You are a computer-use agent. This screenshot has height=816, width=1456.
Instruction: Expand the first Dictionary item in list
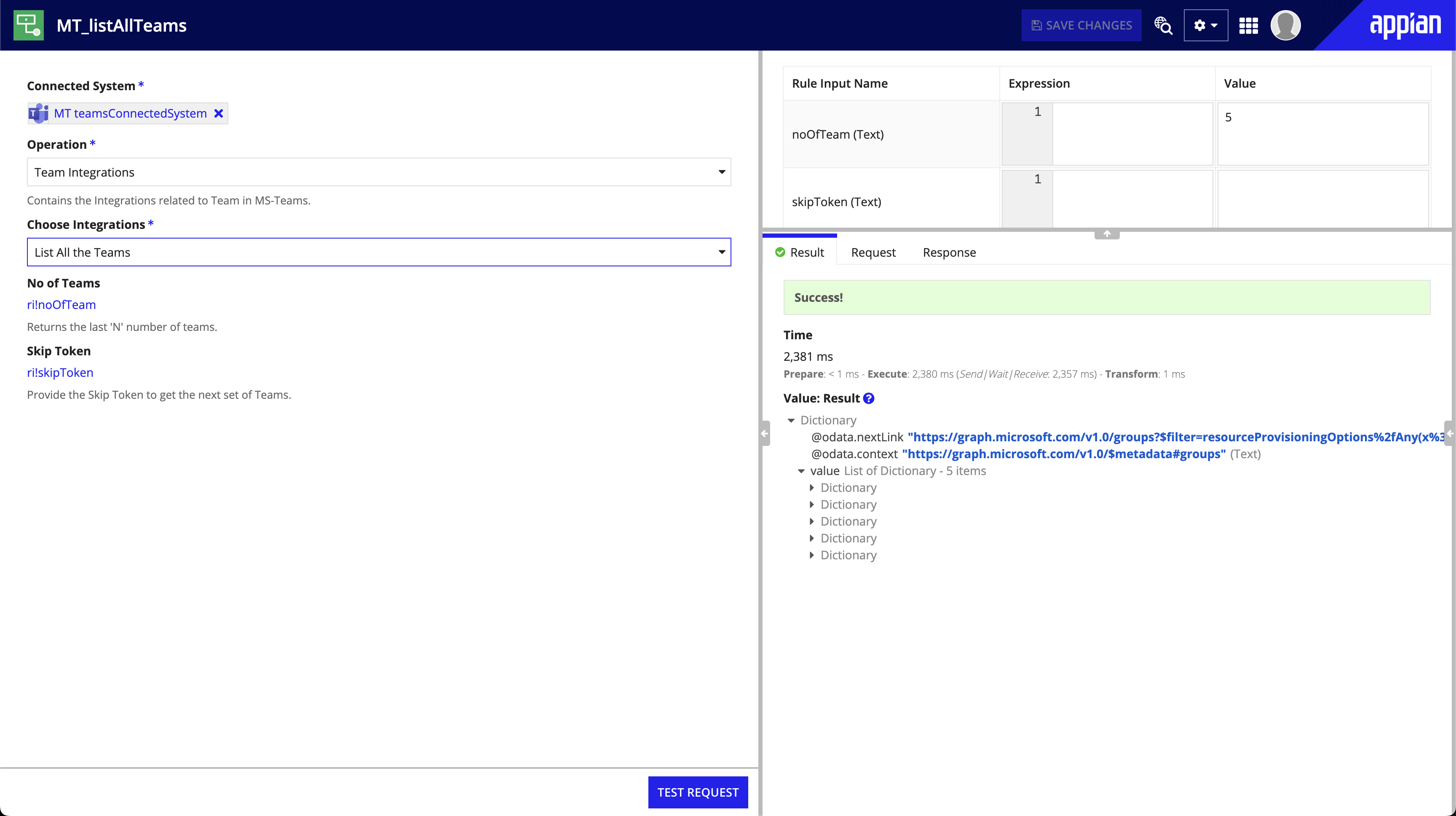(x=812, y=488)
